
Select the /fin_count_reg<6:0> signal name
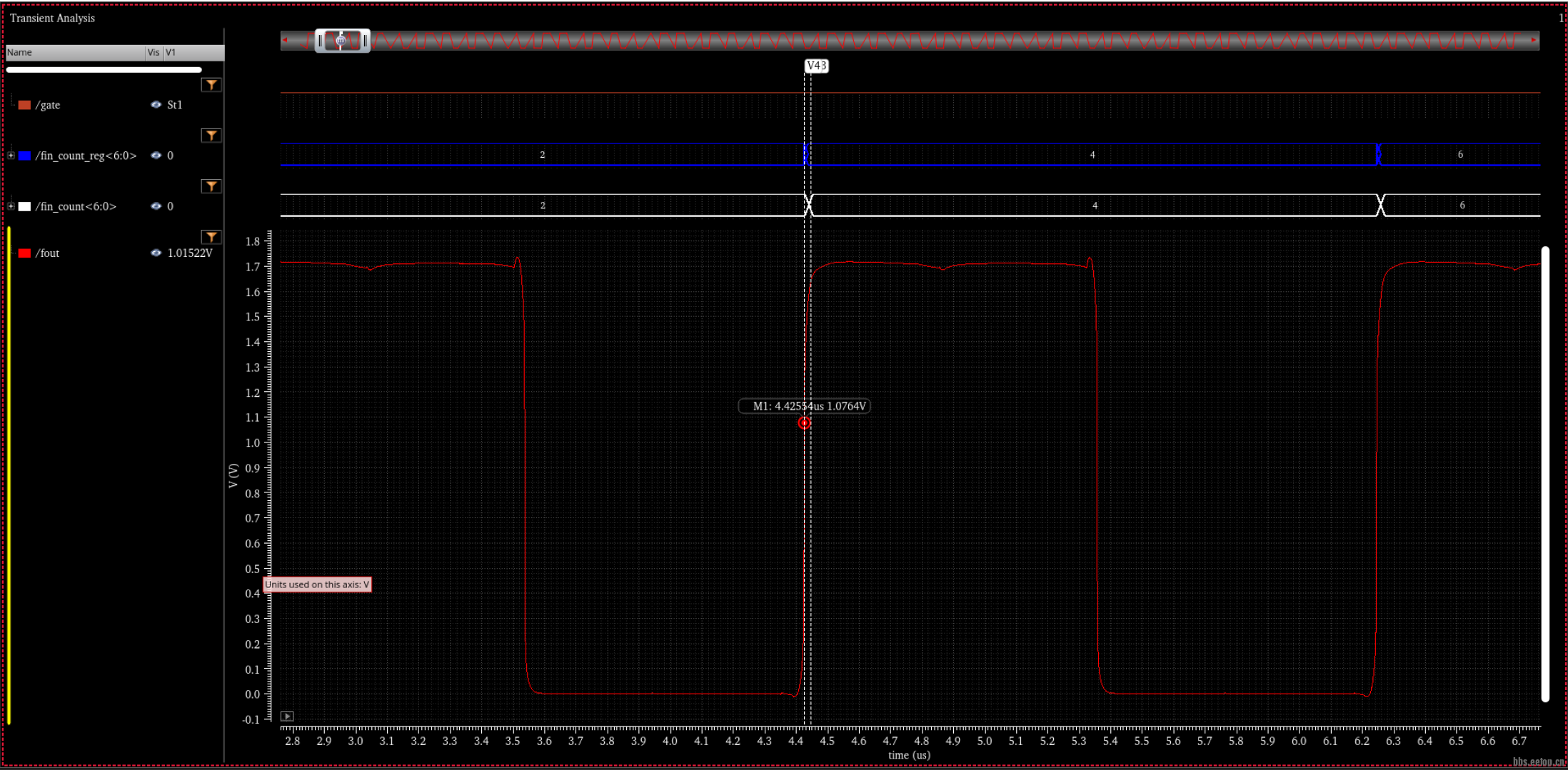coord(86,156)
